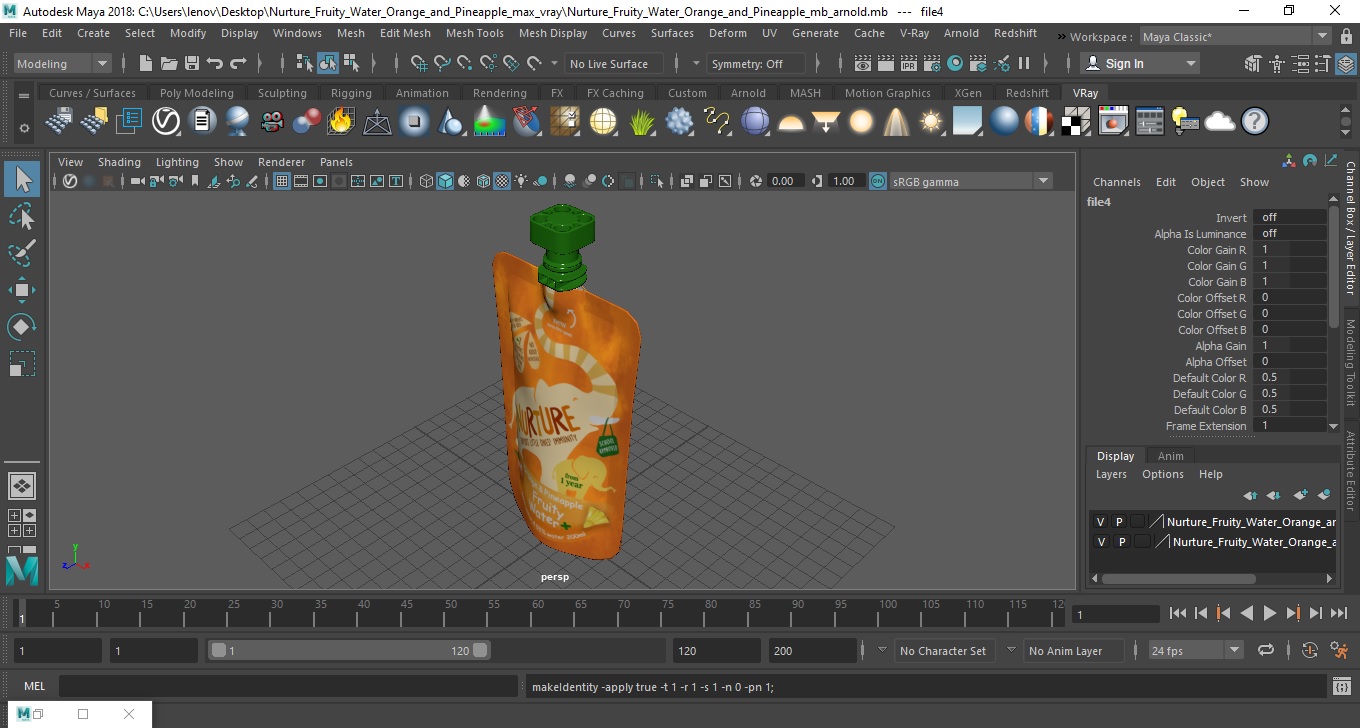Save the scene with floppy-disk icon
1360x728 pixels.
point(191,63)
